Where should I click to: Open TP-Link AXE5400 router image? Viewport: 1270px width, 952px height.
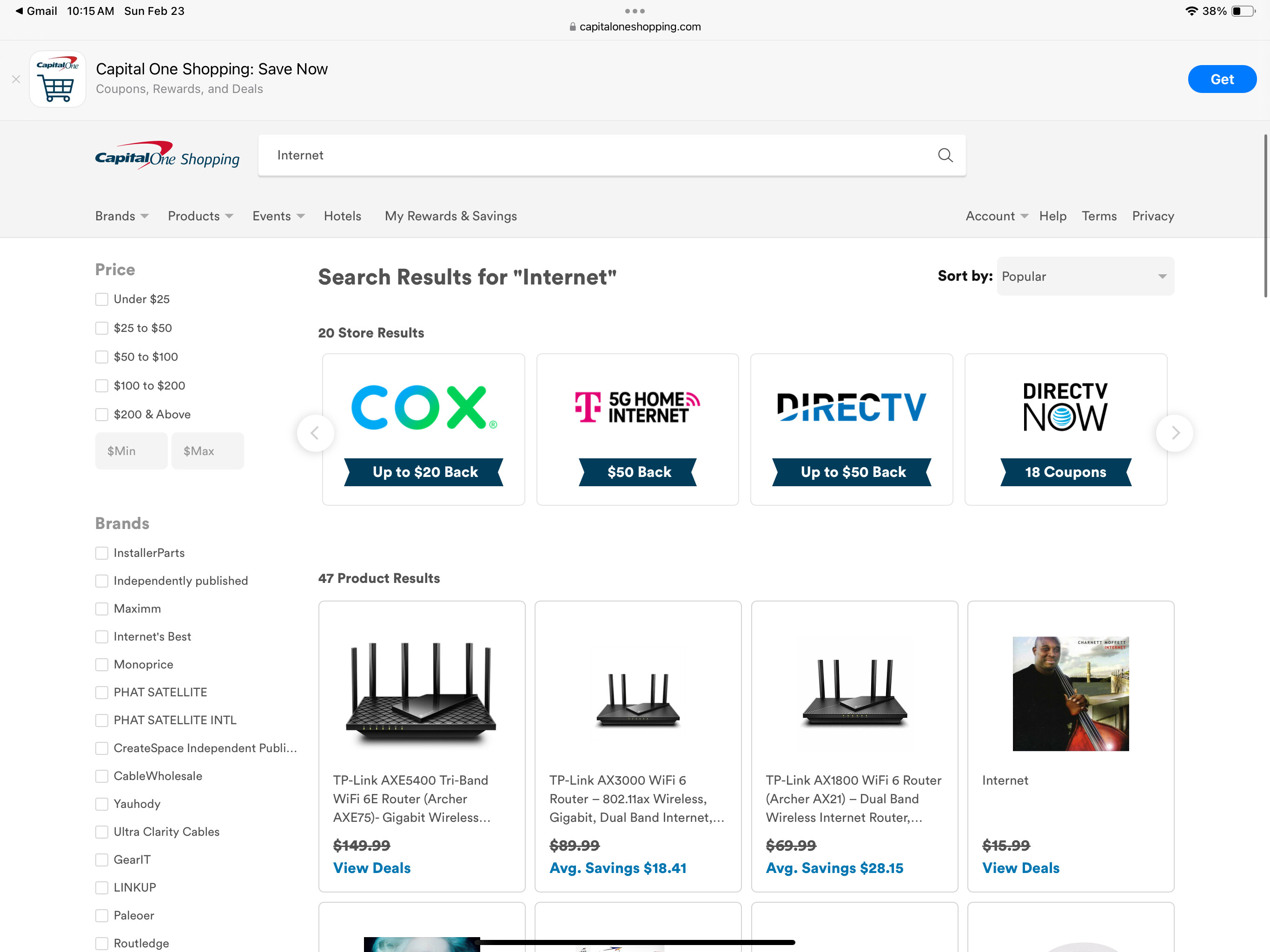pos(422,693)
